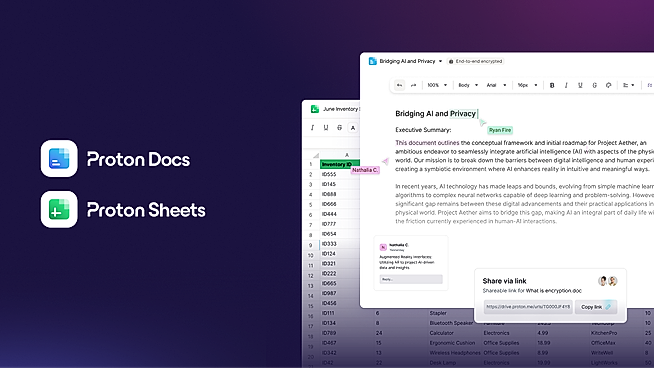Apply strikethrough in the Docs toolbar
The height and width of the screenshot is (368, 654).
coord(594,85)
